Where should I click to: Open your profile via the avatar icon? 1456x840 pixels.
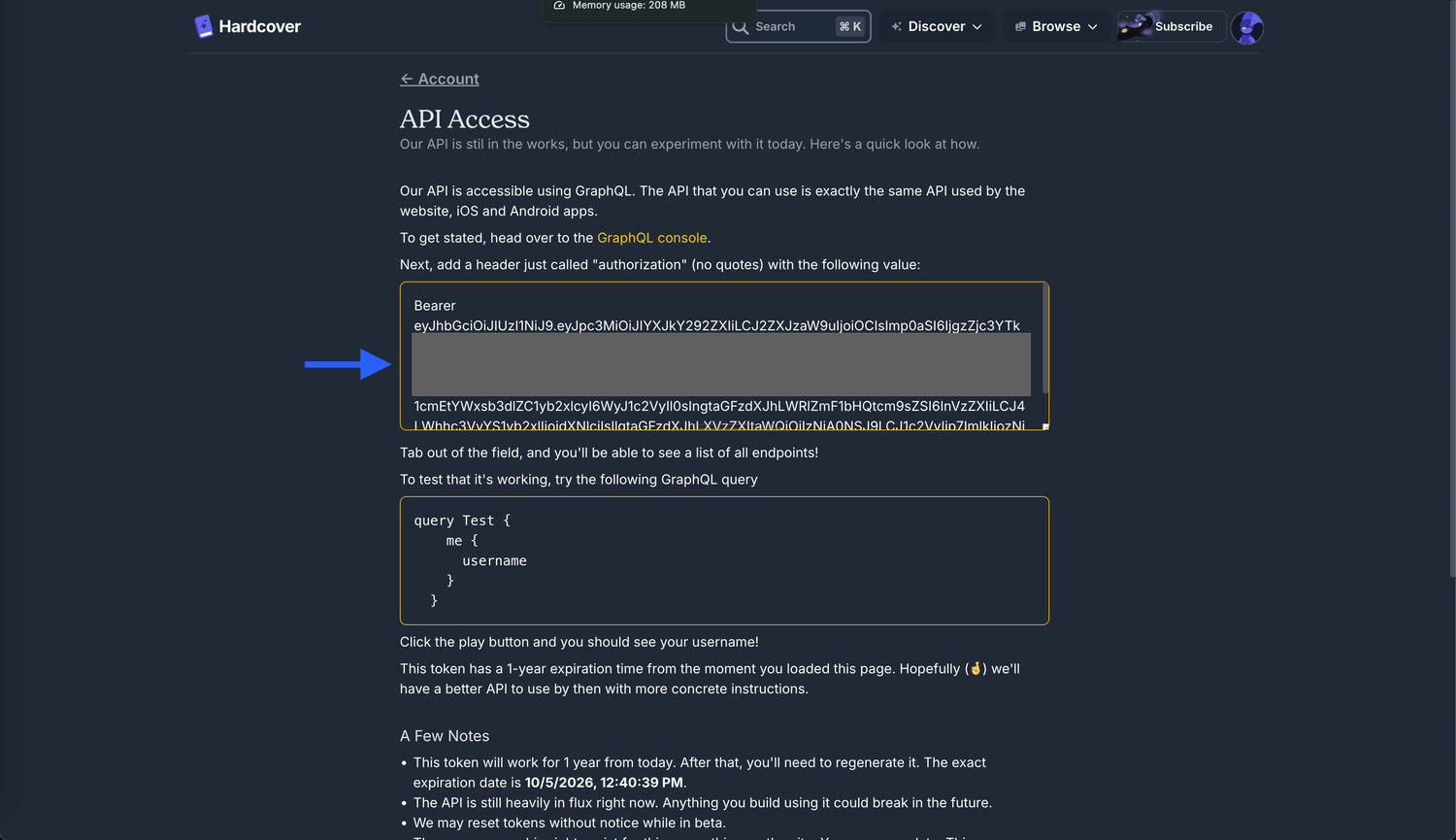click(1247, 27)
